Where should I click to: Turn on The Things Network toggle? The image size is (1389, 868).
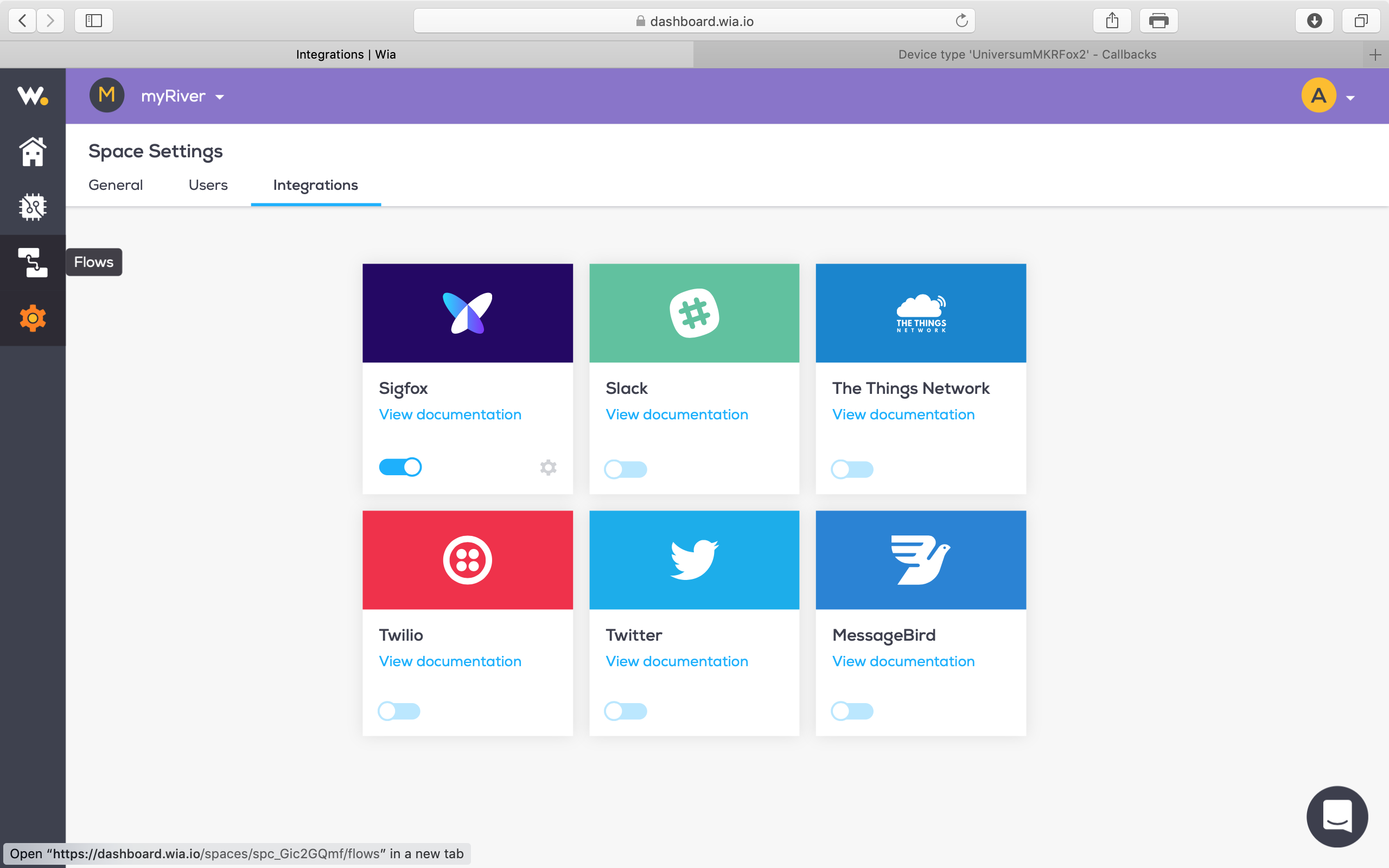point(852,470)
